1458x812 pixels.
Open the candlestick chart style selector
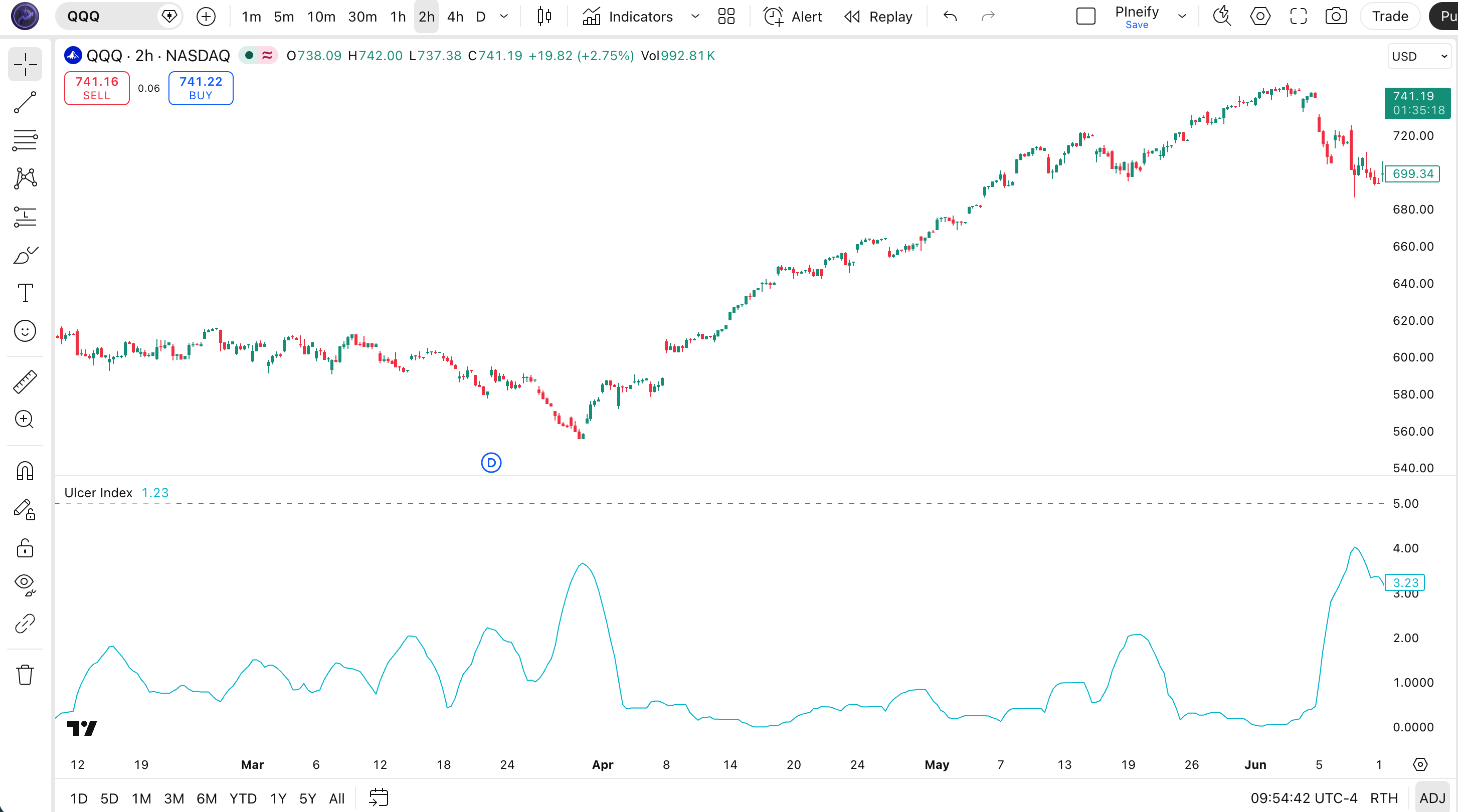click(x=544, y=17)
